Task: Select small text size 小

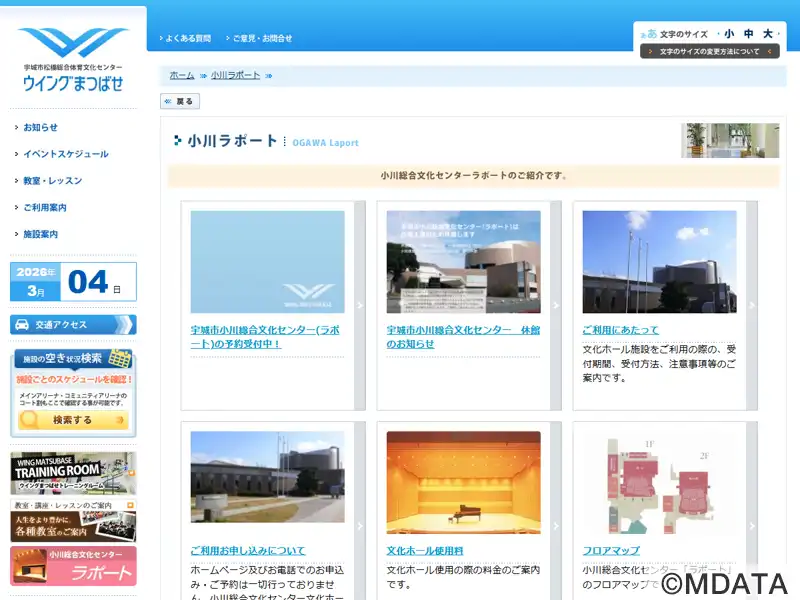Action: [x=729, y=34]
